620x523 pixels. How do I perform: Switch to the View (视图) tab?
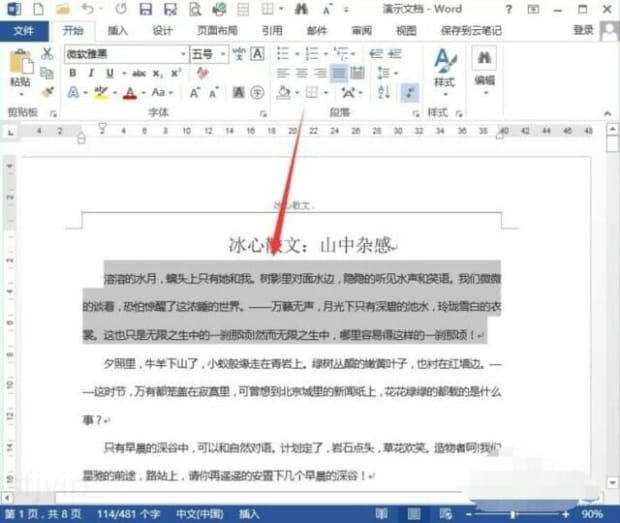(406, 30)
